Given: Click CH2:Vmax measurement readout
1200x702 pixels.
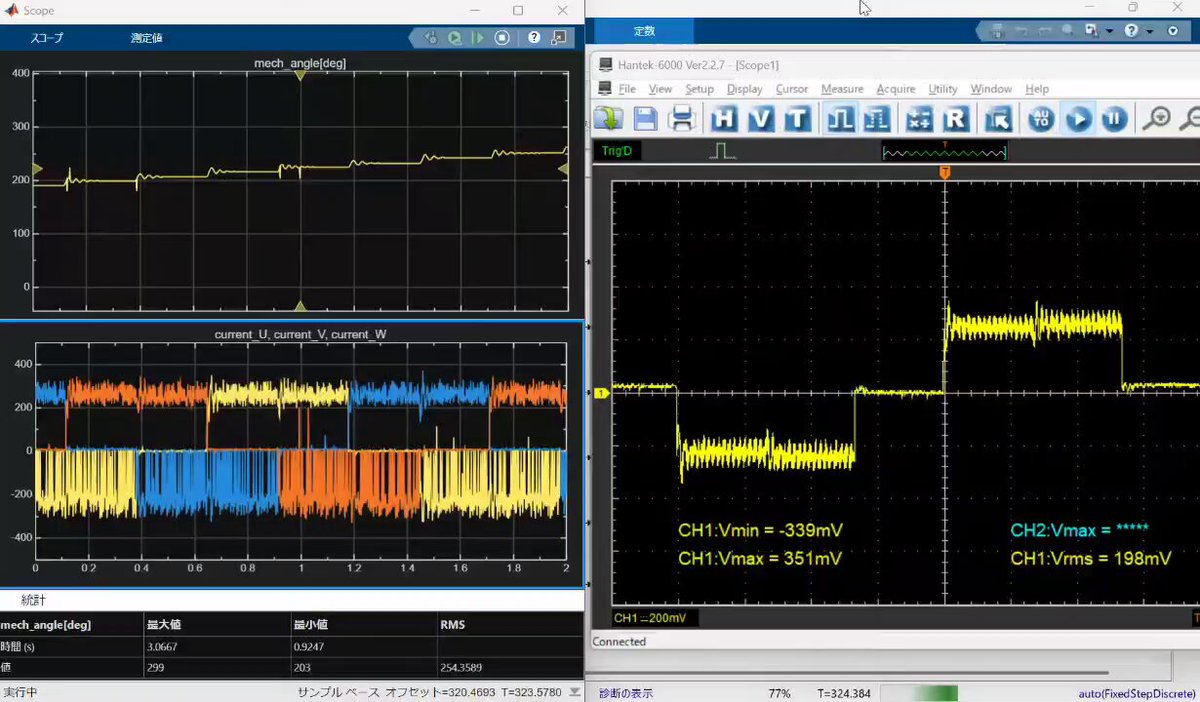Looking at the screenshot, I should coord(1079,530).
